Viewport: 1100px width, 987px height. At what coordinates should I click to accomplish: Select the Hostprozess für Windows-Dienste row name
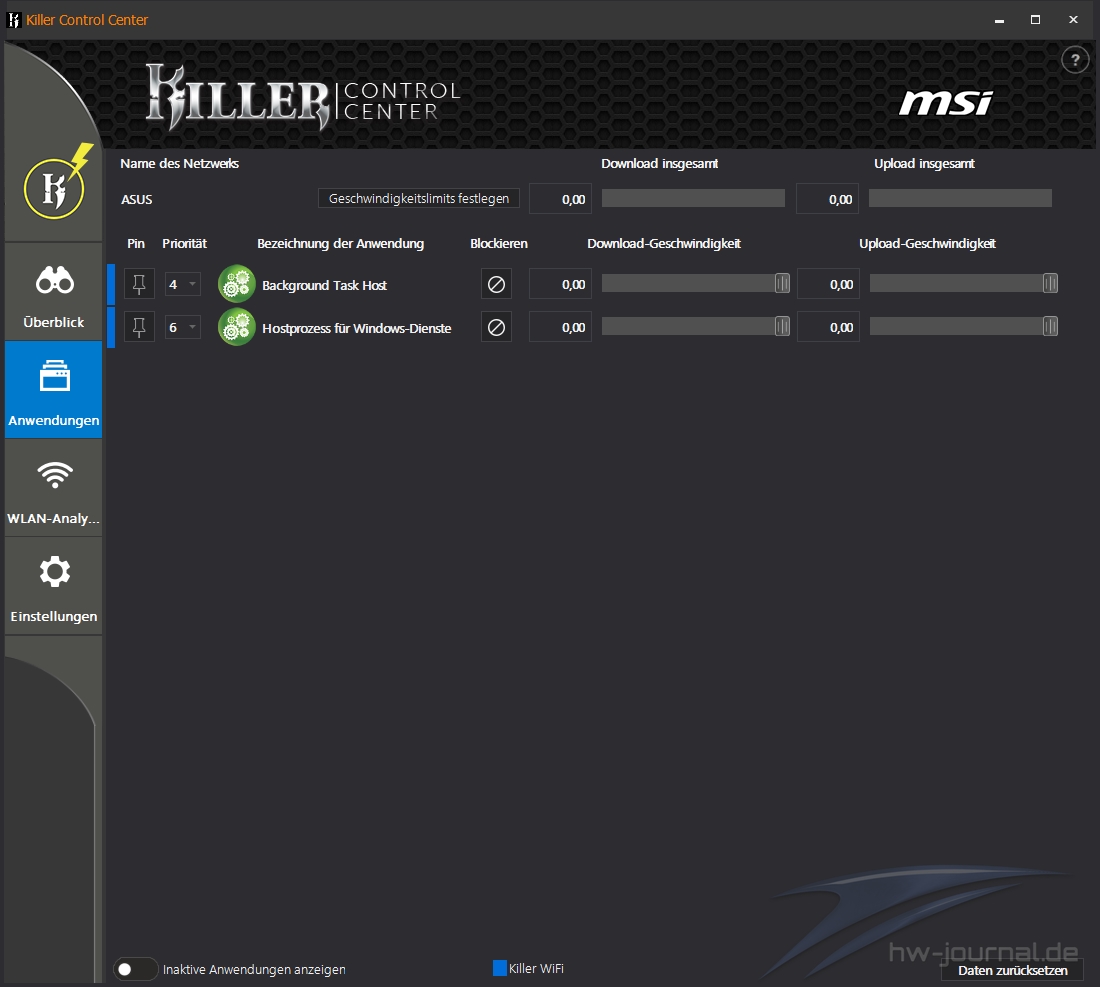point(356,328)
